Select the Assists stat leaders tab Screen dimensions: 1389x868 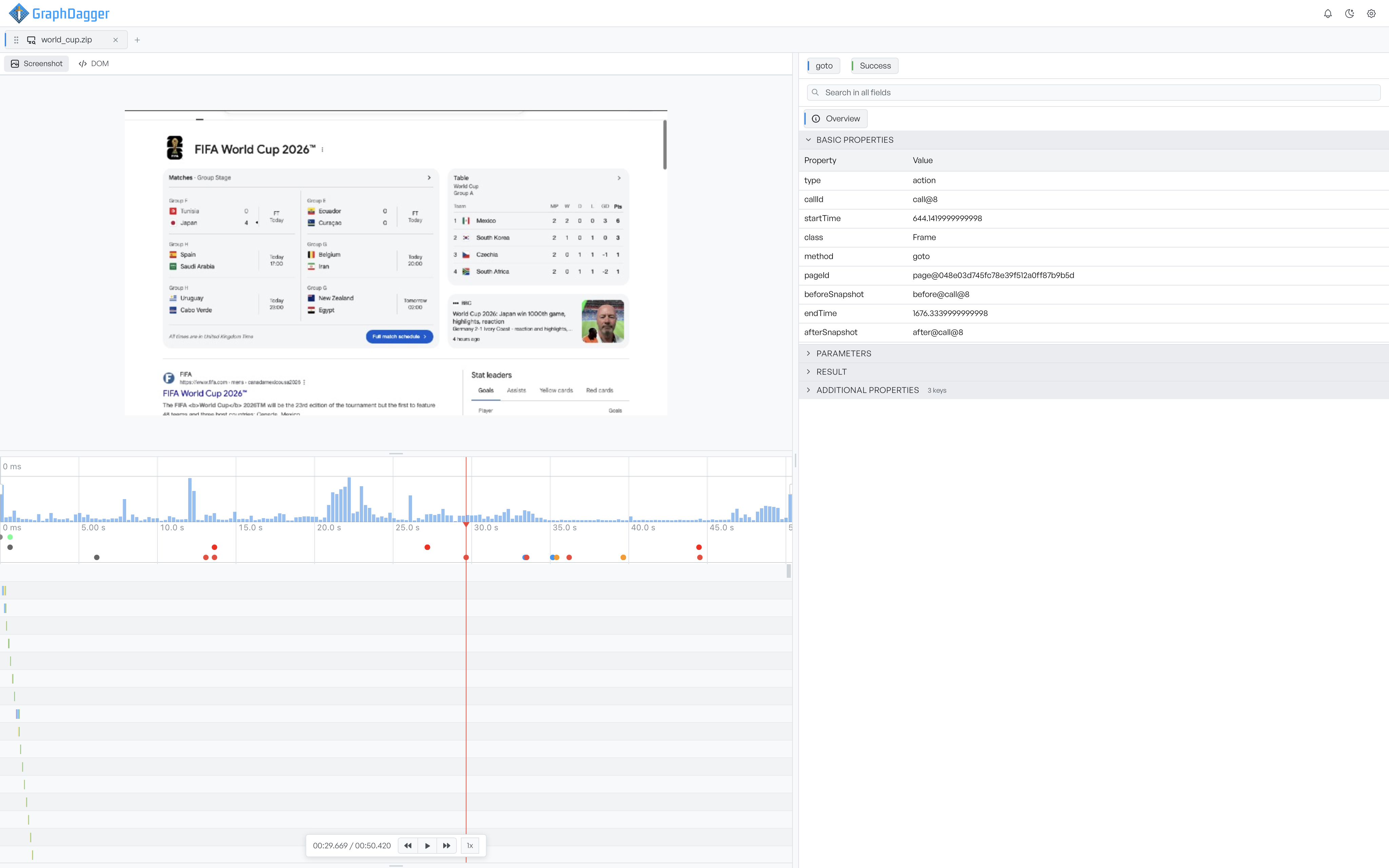516,390
